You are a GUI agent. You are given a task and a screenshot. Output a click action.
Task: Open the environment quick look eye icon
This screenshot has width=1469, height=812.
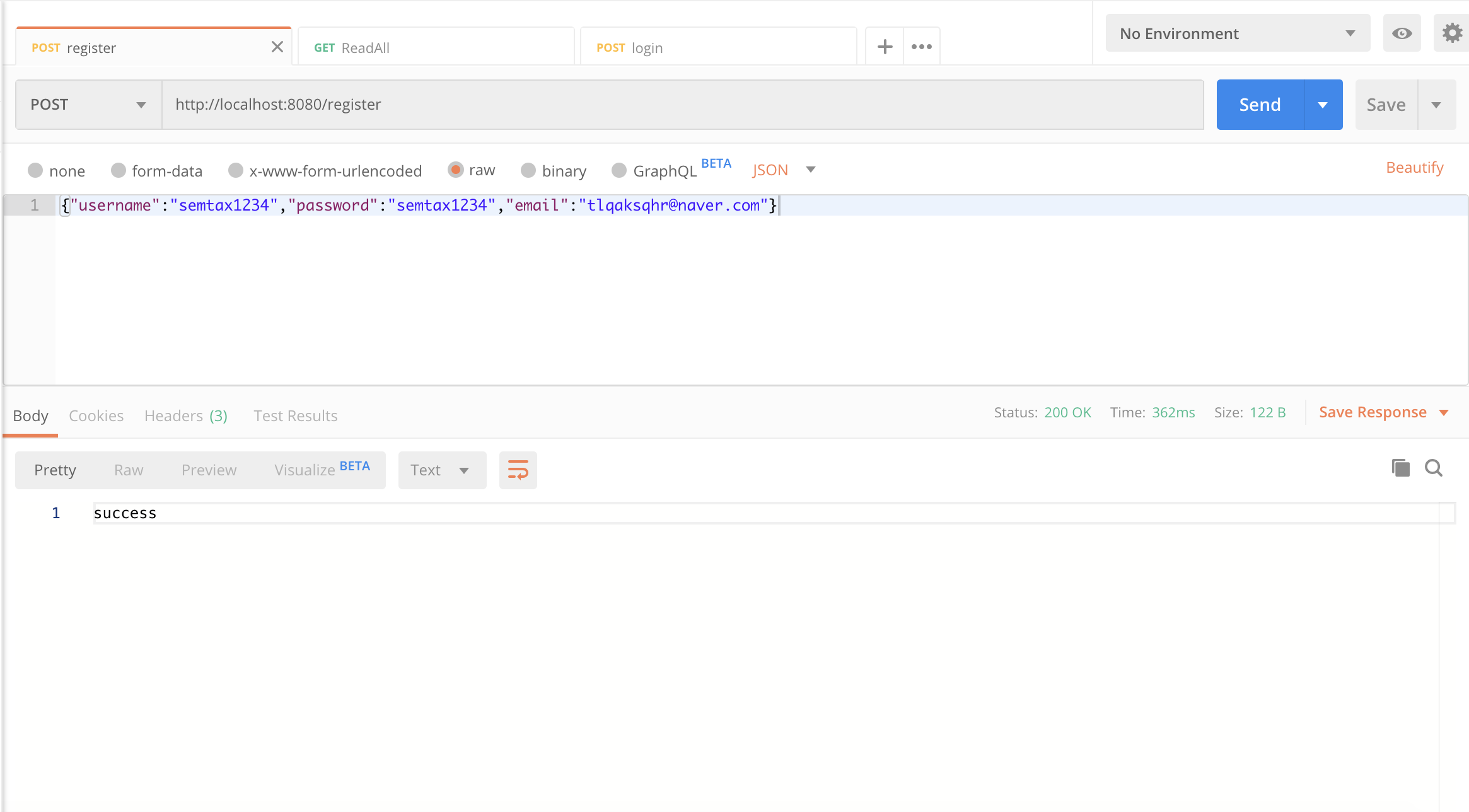1402,33
